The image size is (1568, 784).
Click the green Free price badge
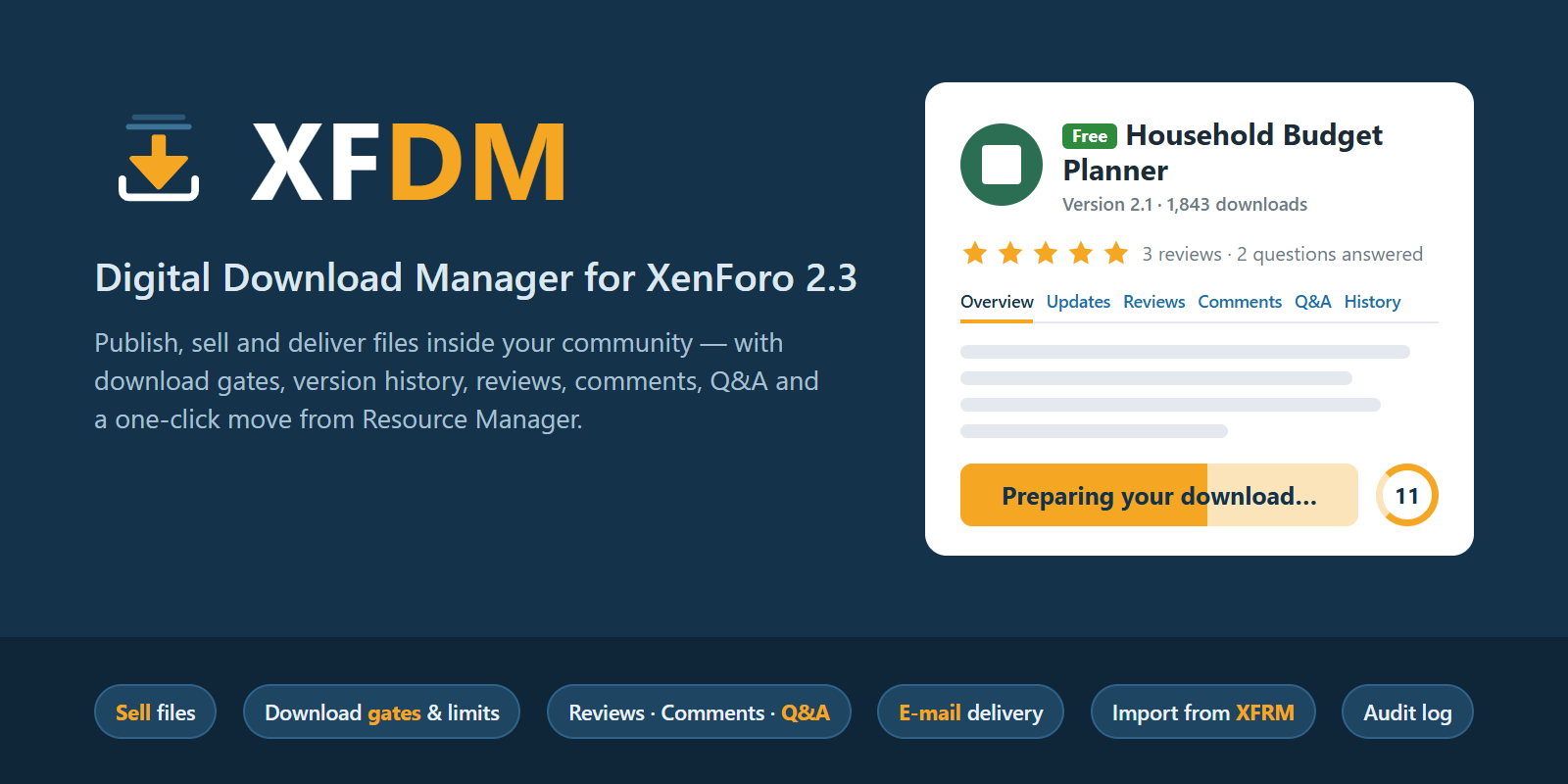tap(1090, 136)
